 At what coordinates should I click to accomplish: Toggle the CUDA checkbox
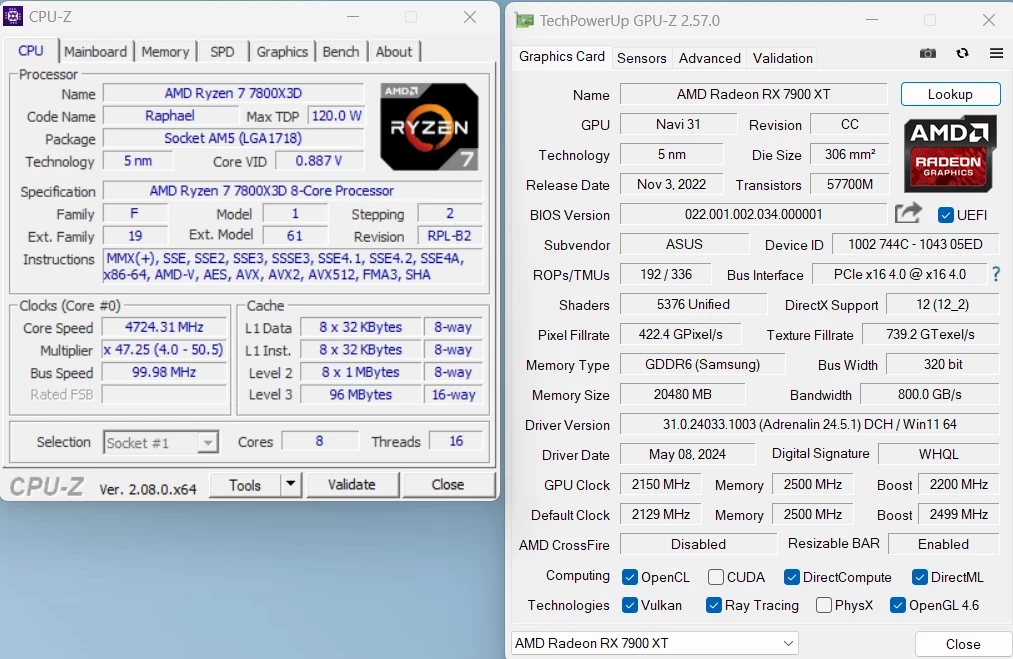point(715,577)
